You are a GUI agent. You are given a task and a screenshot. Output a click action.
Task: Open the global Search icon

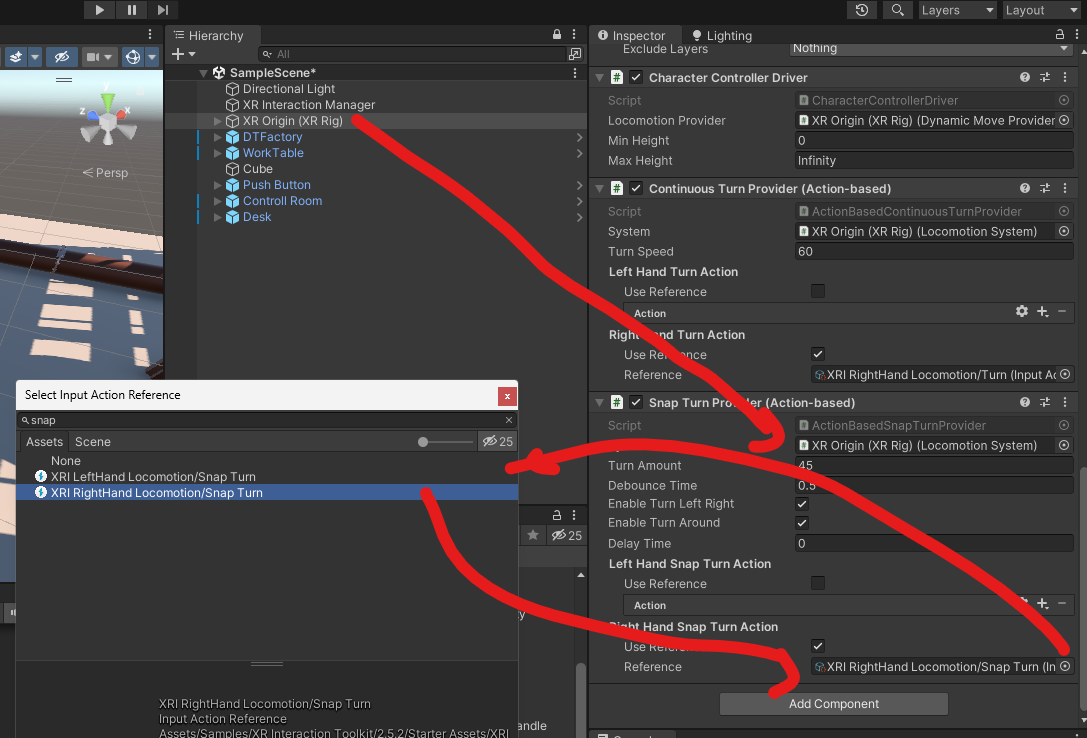(897, 10)
